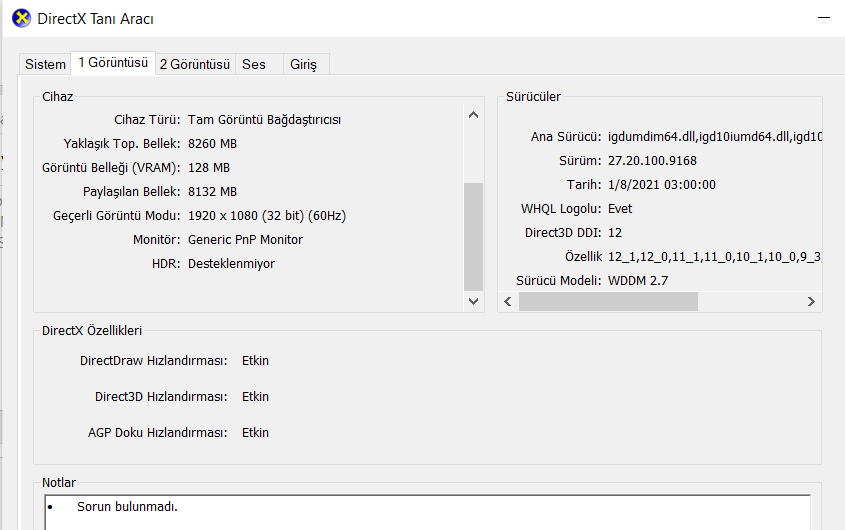Minimize the DirectX Tanı Aracı window

coord(824,18)
